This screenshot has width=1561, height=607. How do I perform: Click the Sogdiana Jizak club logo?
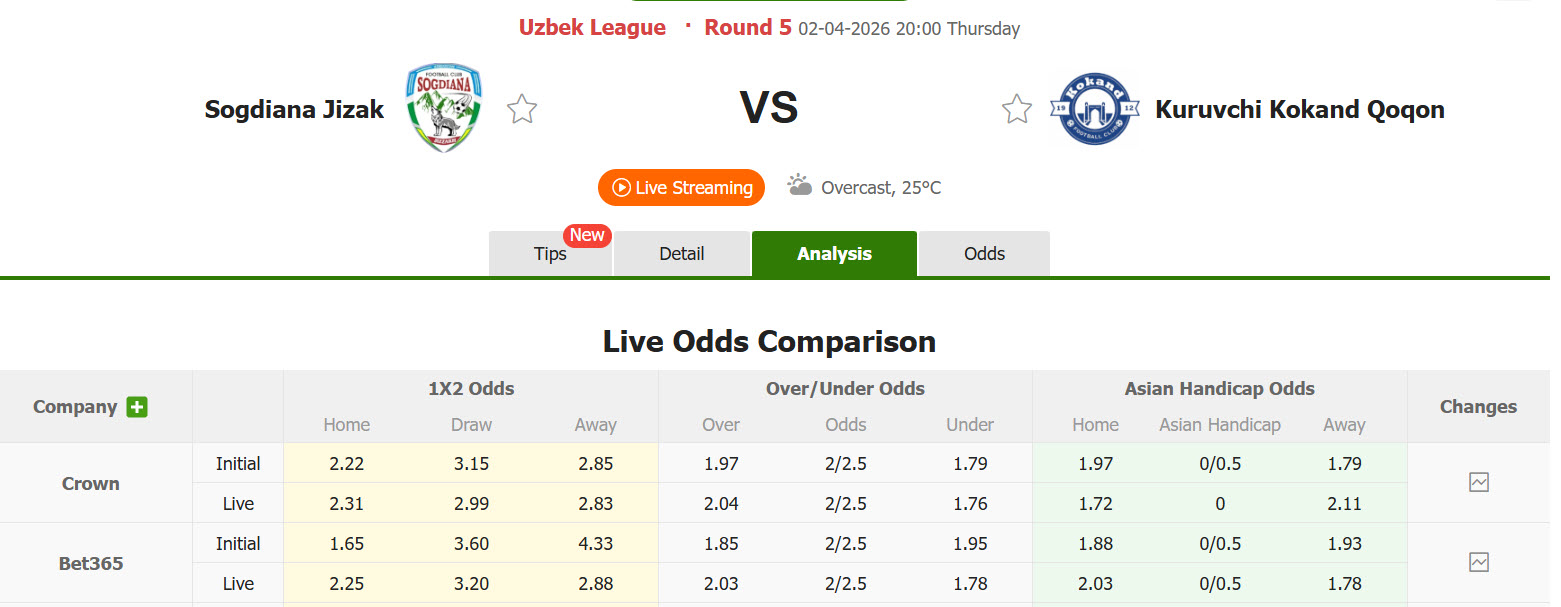[x=445, y=108]
